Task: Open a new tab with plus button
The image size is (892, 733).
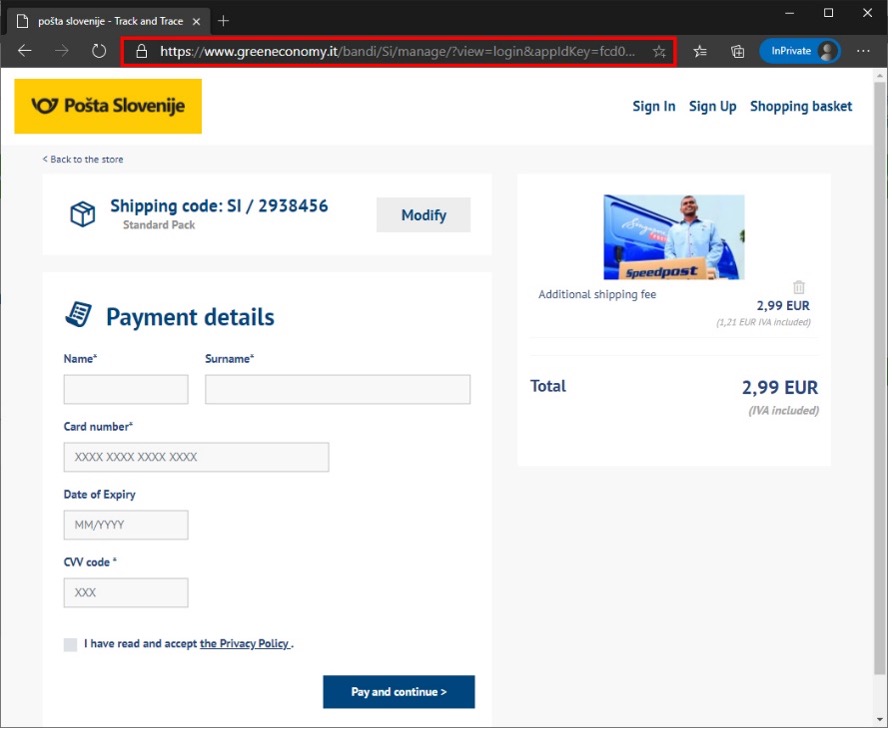Action: [223, 20]
